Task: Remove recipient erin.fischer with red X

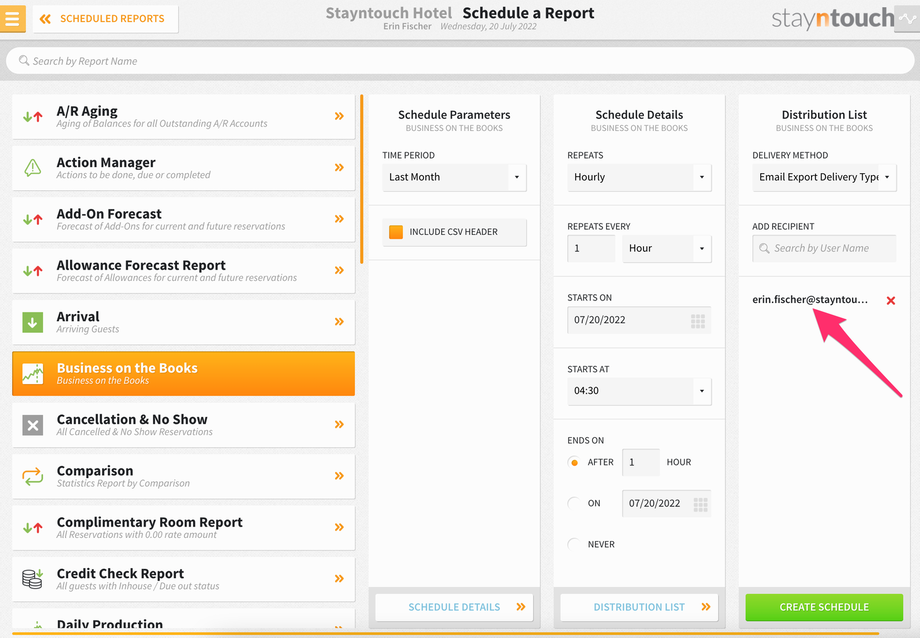Action: click(891, 301)
